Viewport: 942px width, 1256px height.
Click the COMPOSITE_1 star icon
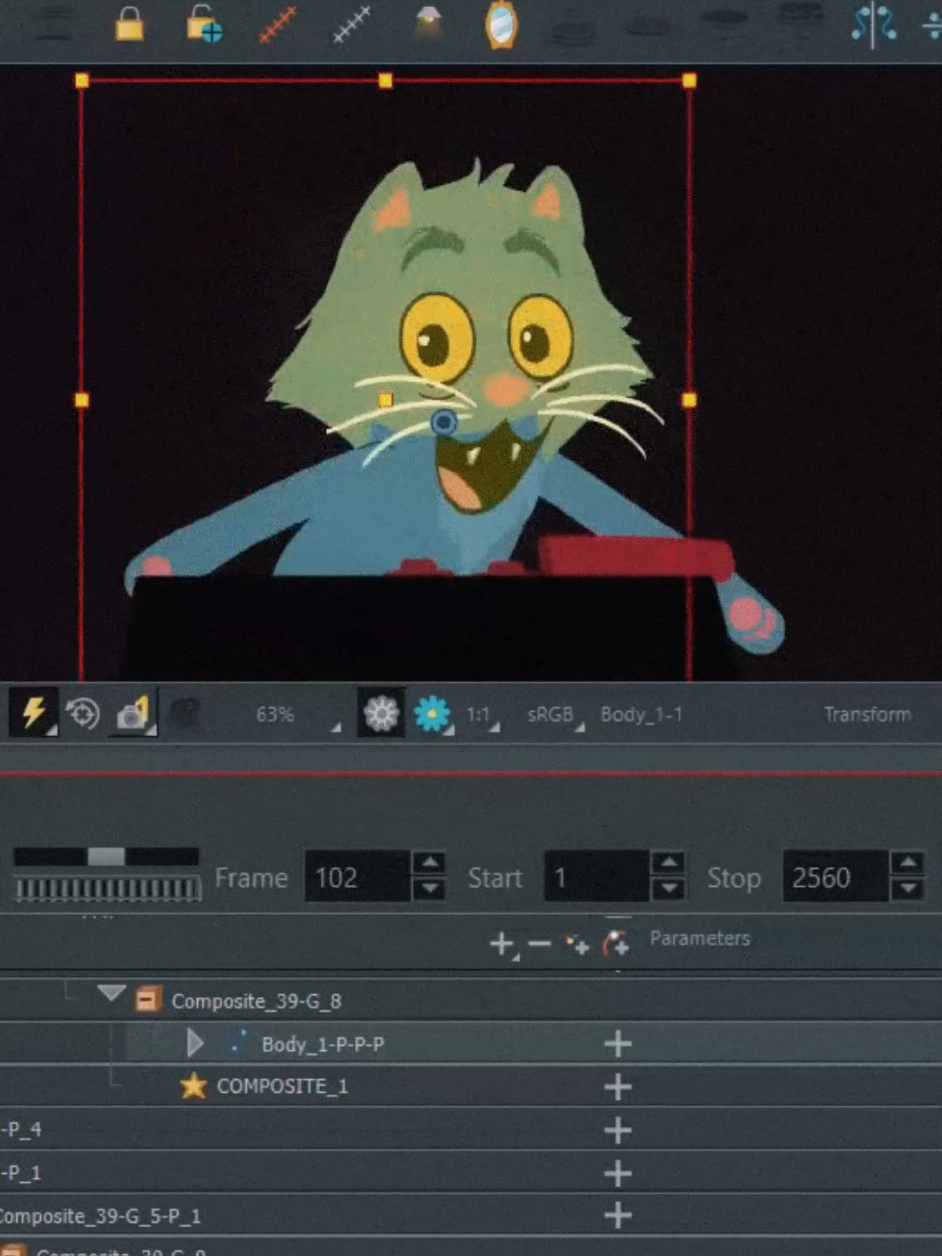click(x=193, y=1086)
